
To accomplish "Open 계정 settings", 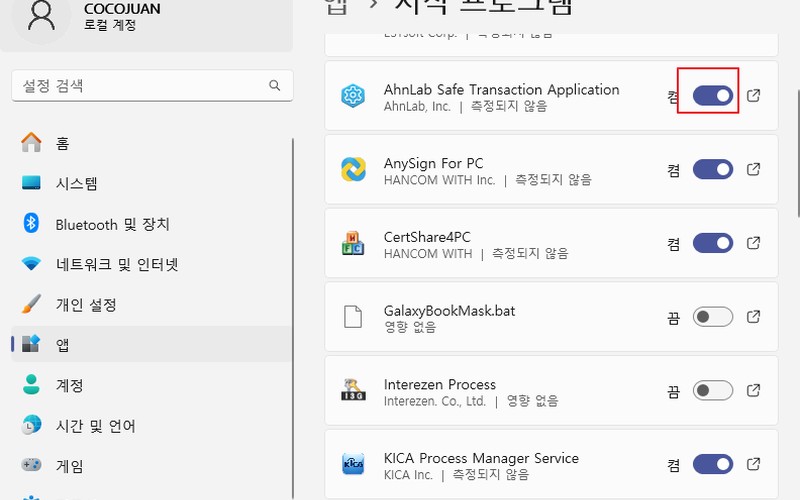I will pyautogui.click(x=152, y=385).
